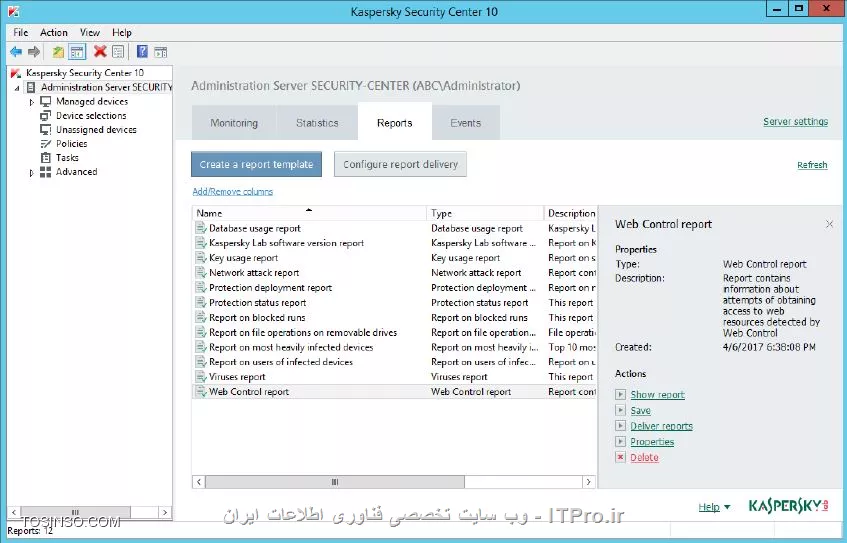
Task: Click Create a report template button
Action: [256, 164]
